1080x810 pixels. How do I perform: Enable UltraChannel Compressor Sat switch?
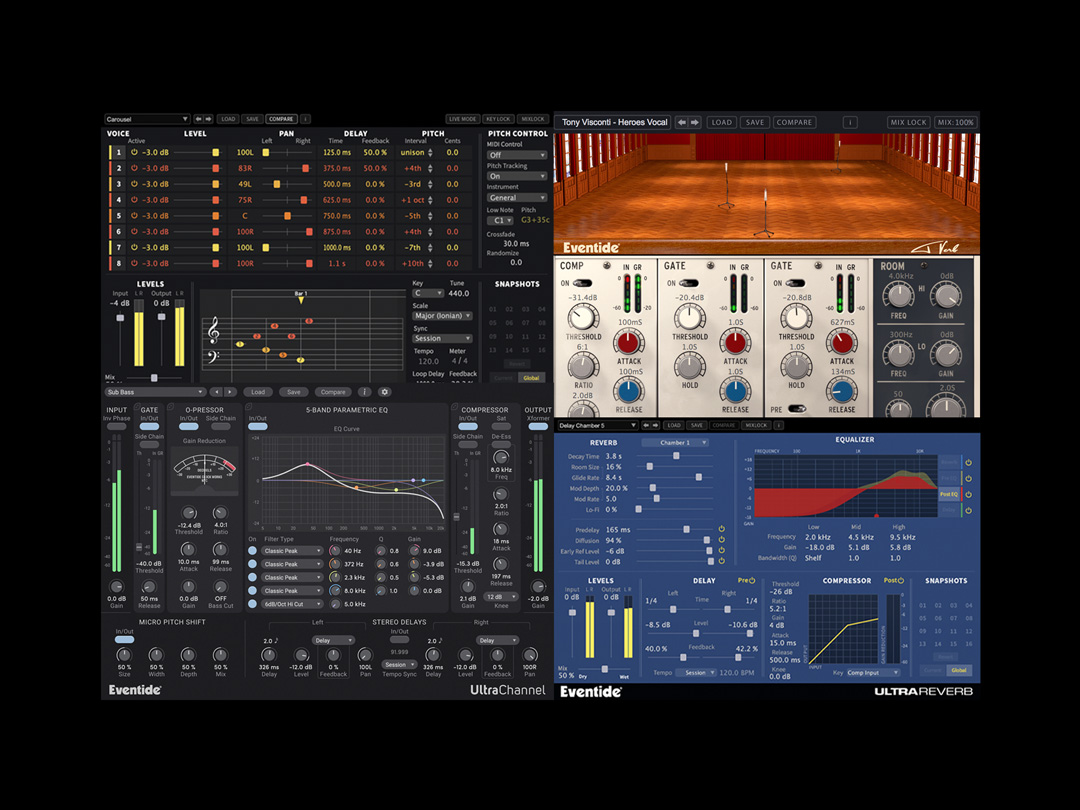click(501, 426)
